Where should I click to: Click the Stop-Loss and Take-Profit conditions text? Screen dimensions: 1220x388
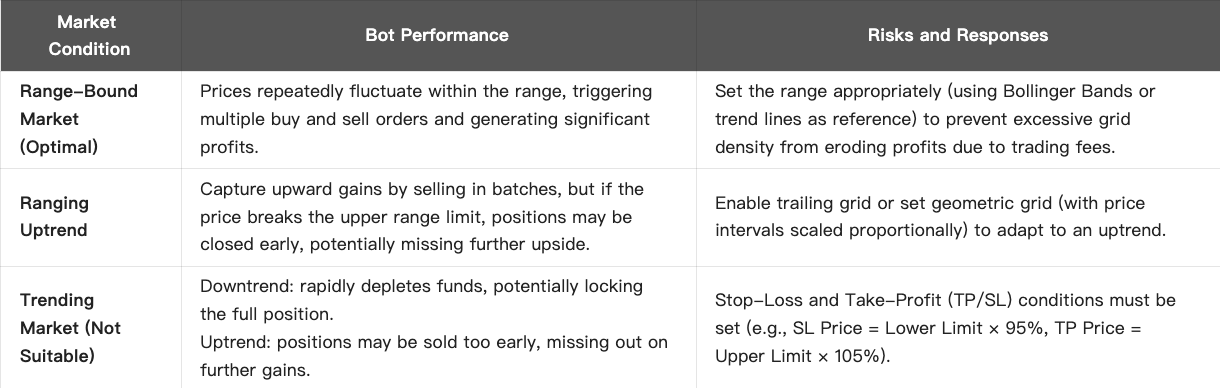(945, 327)
